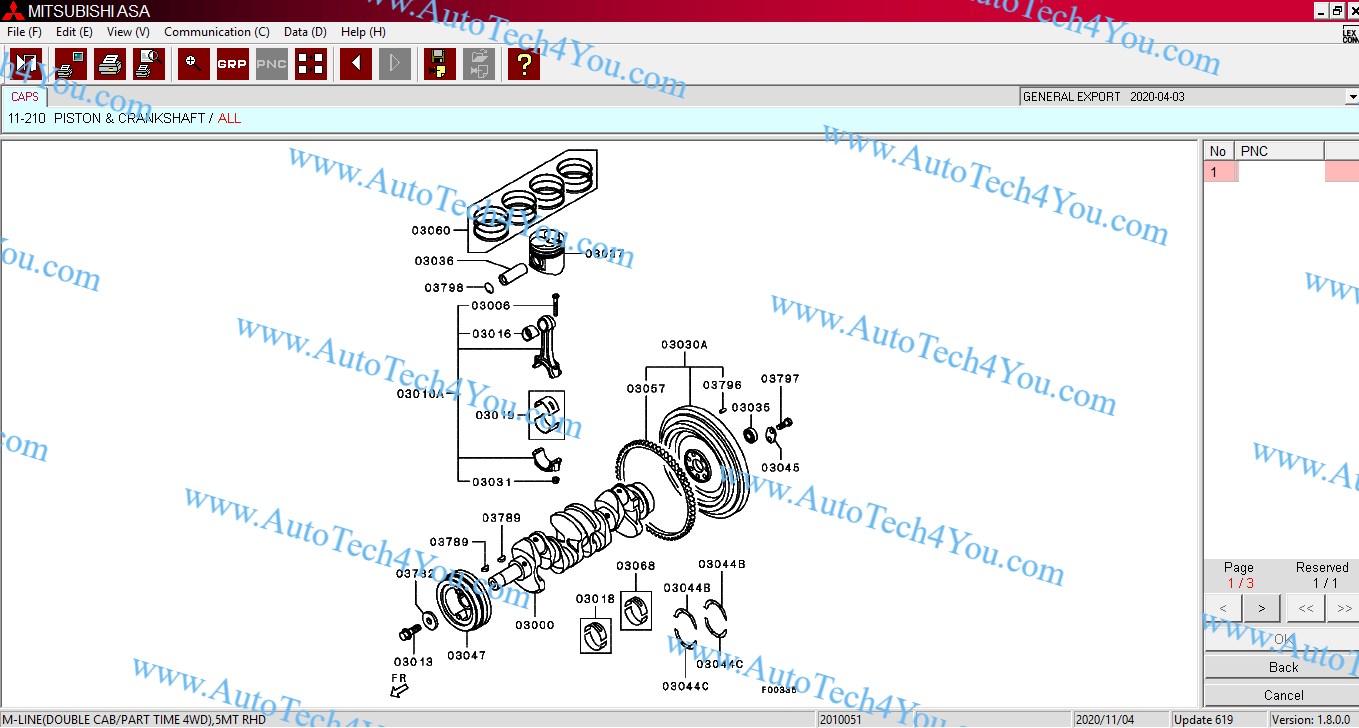
Task: Go to next page with > button
Action: pos(1262,607)
